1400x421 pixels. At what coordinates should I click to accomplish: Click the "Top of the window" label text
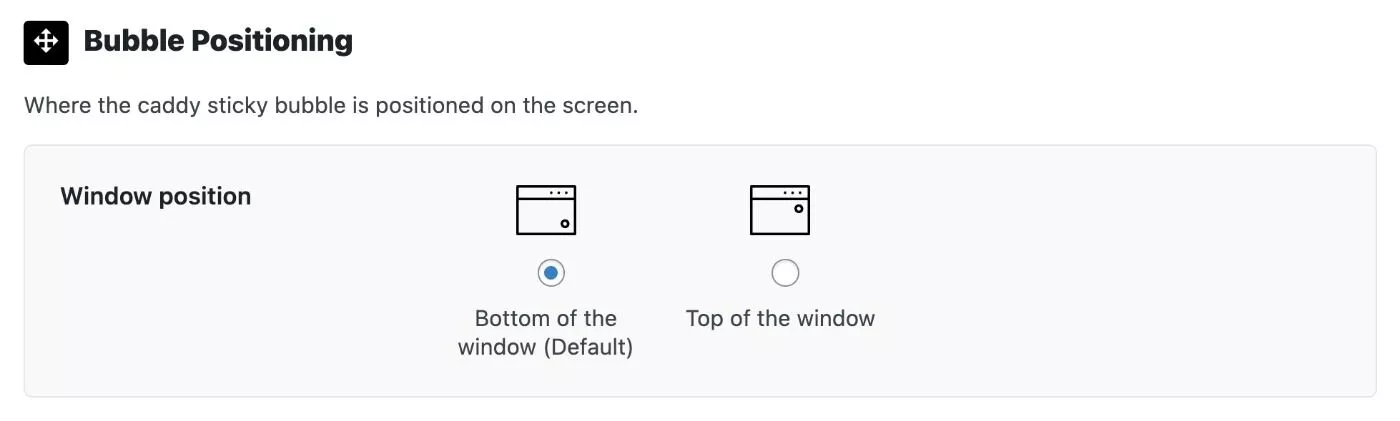[x=780, y=319]
